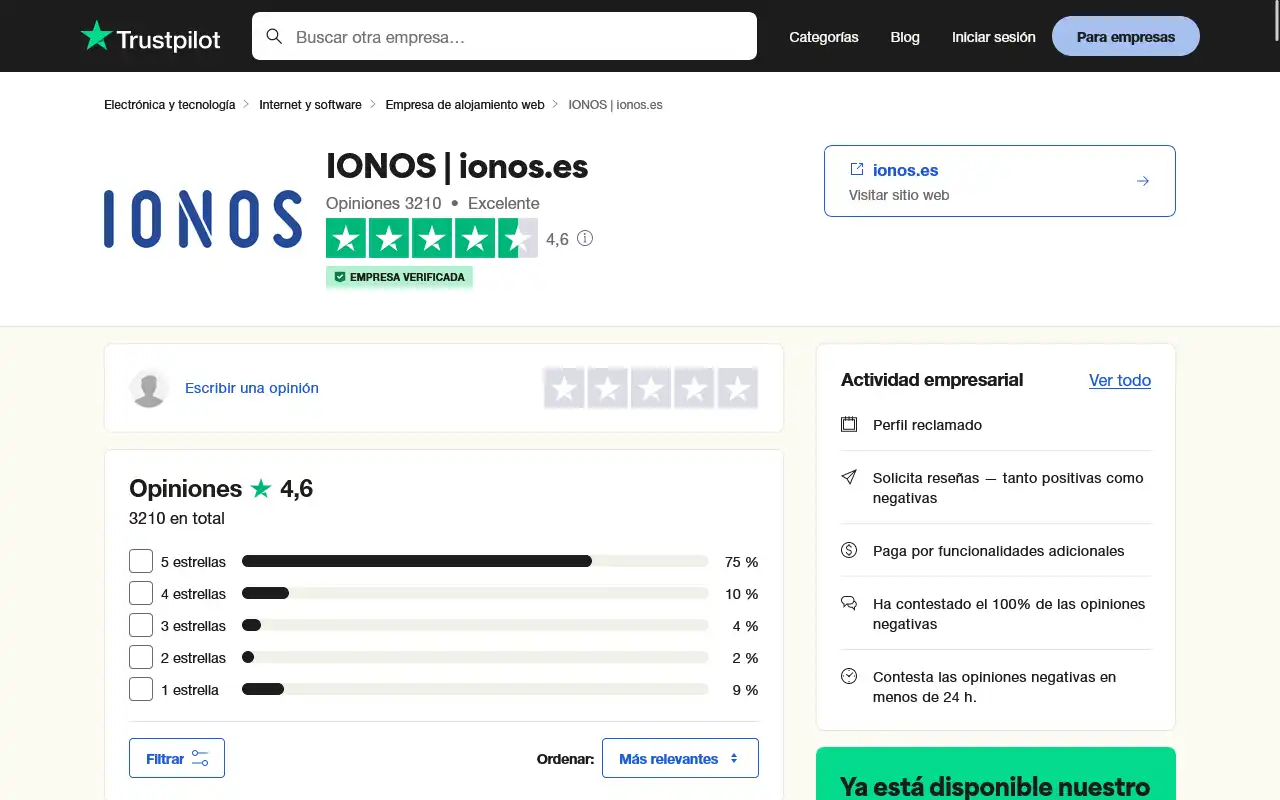Screen dimensions: 1280x800
Task: Check the 1 estrella filter checkbox
Action: [141, 689]
